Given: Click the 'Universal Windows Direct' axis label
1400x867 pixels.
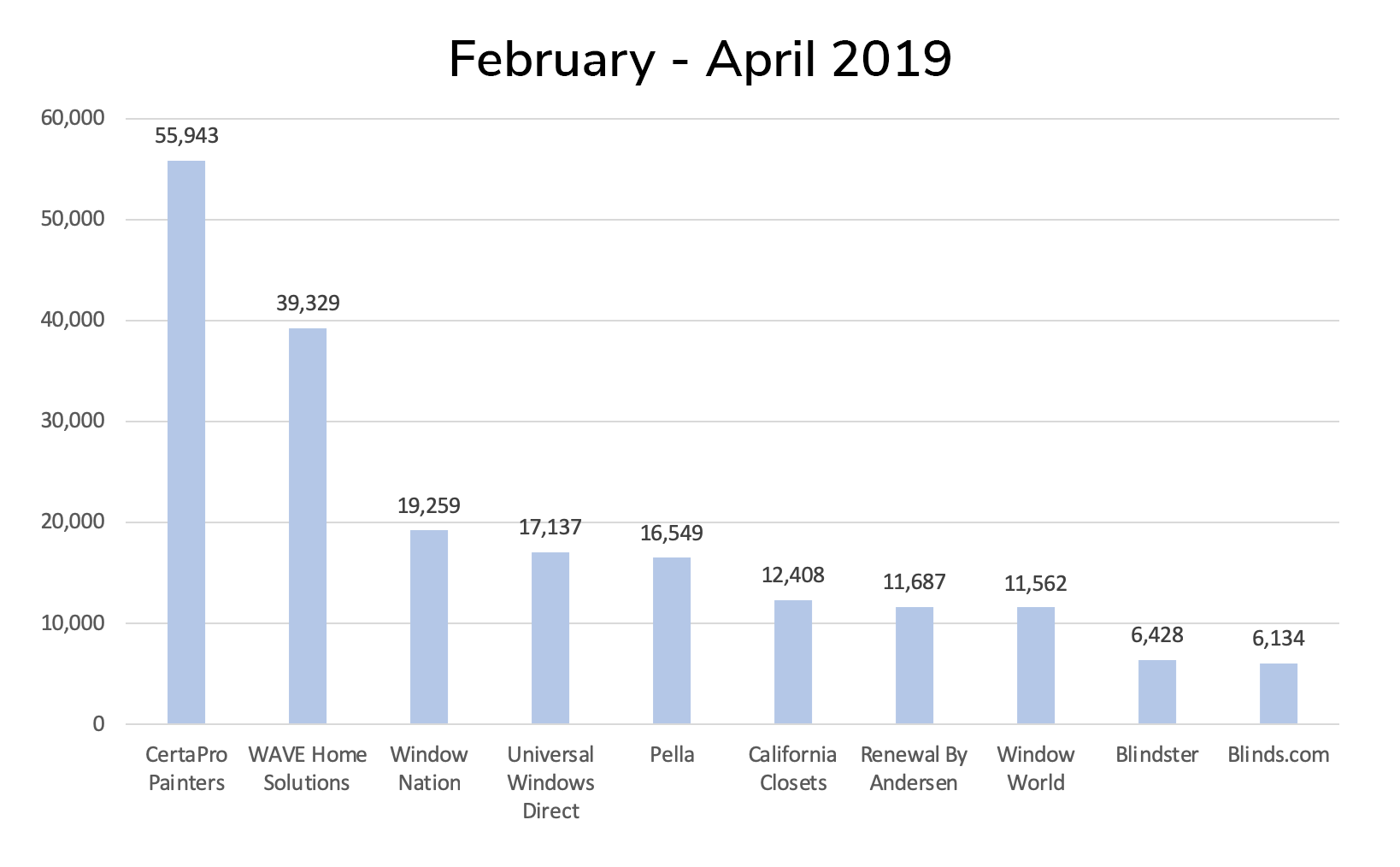Looking at the screenshot, I should (550, 782).
